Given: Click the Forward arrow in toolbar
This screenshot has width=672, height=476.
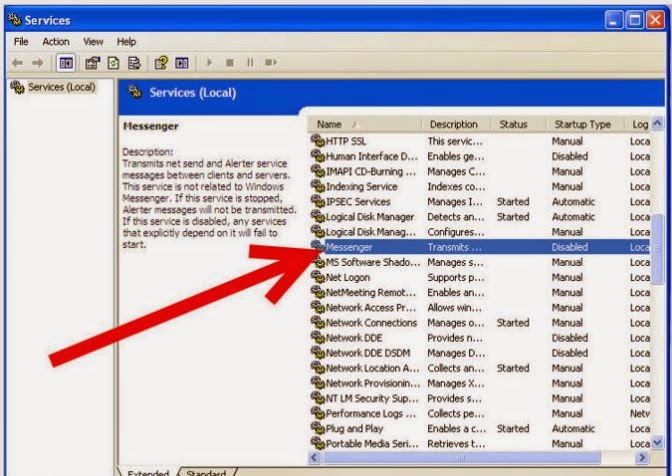Looking at the screenshot, I should (x=38, y=63).
